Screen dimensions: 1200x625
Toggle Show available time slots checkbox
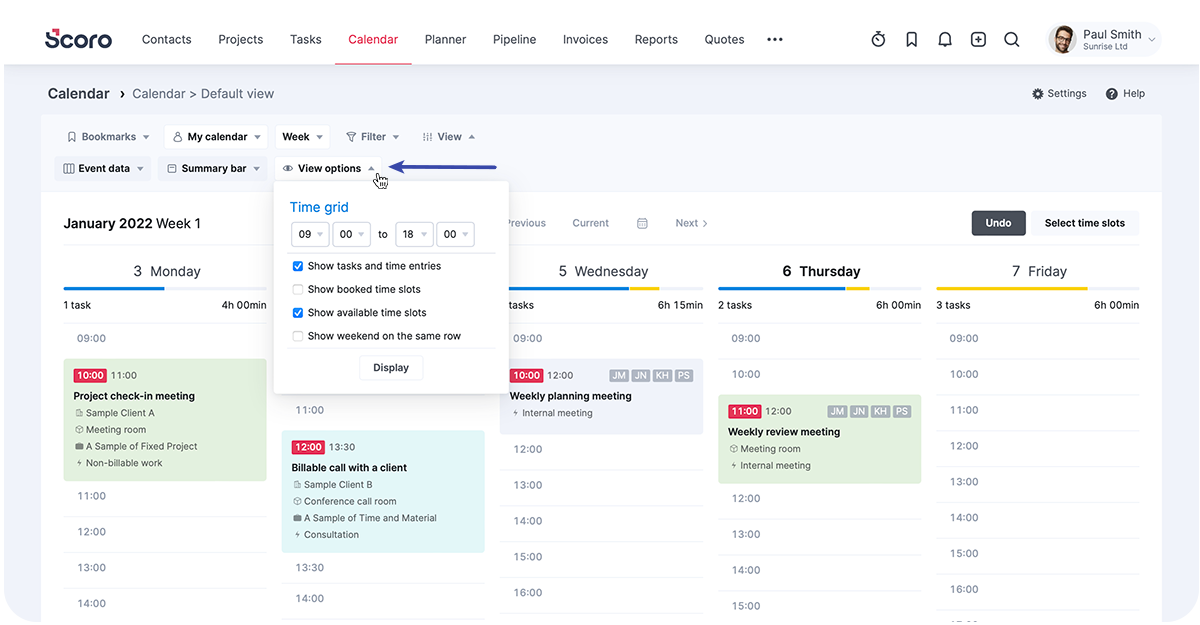[x=298, y=313]
